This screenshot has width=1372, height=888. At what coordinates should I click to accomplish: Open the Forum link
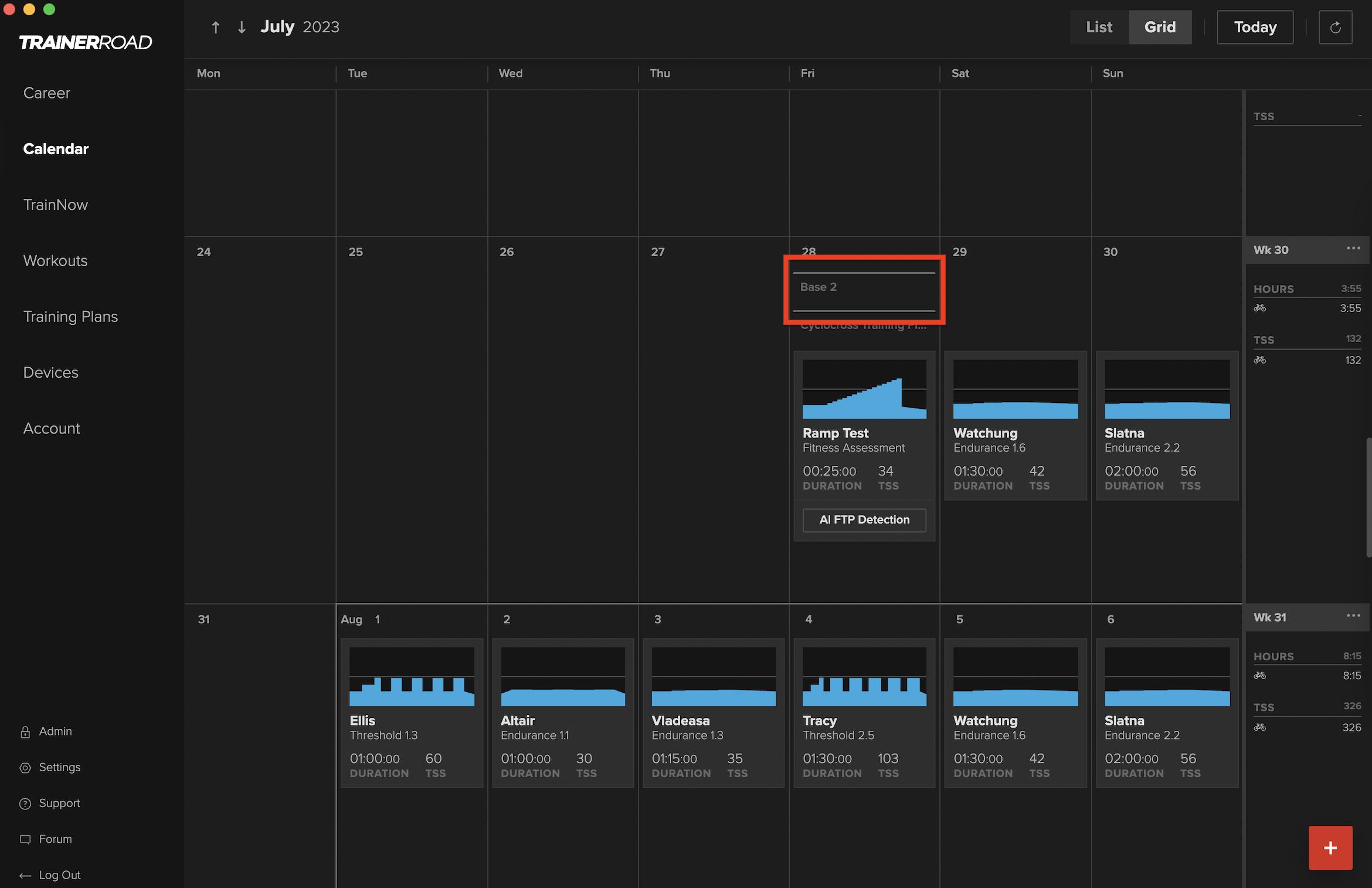tap(55, 839)
